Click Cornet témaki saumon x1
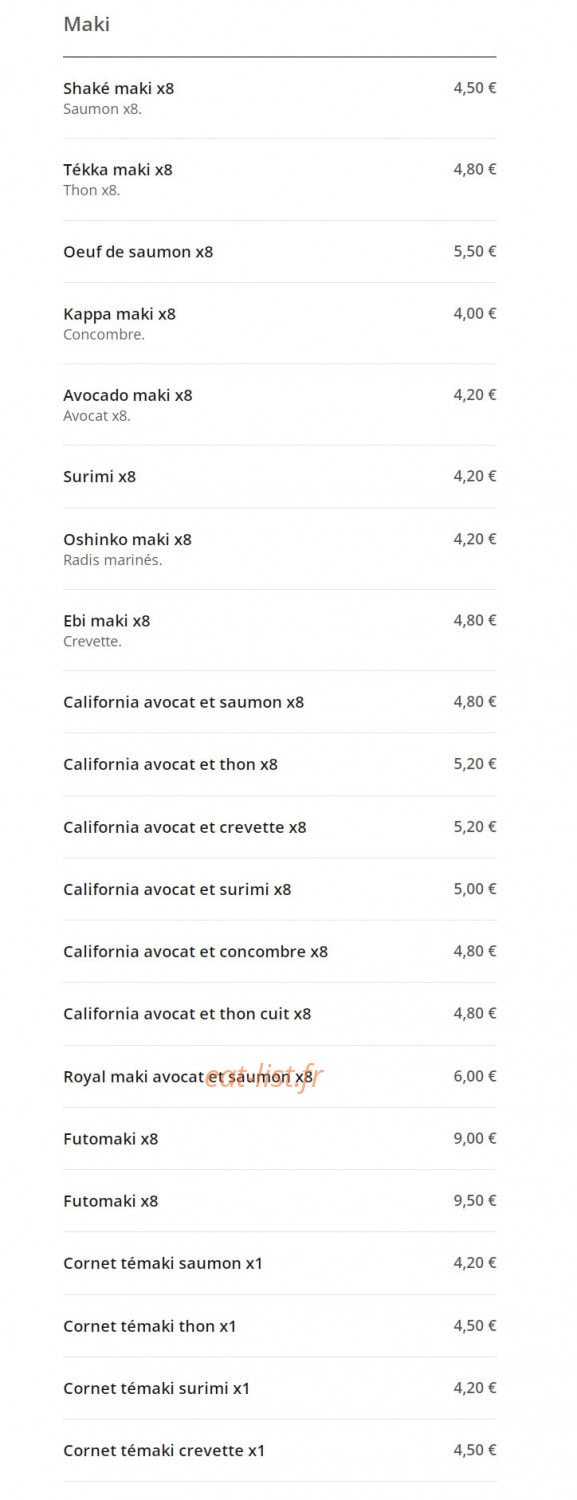The width and height of the screenshot is (577, 1500). 279,1263
